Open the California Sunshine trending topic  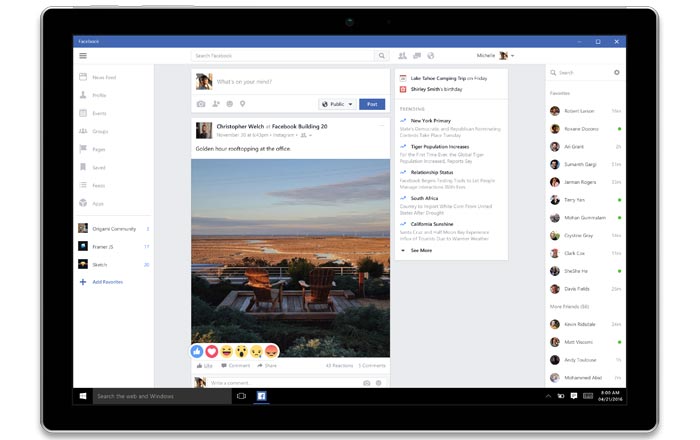tap(432, 224)
